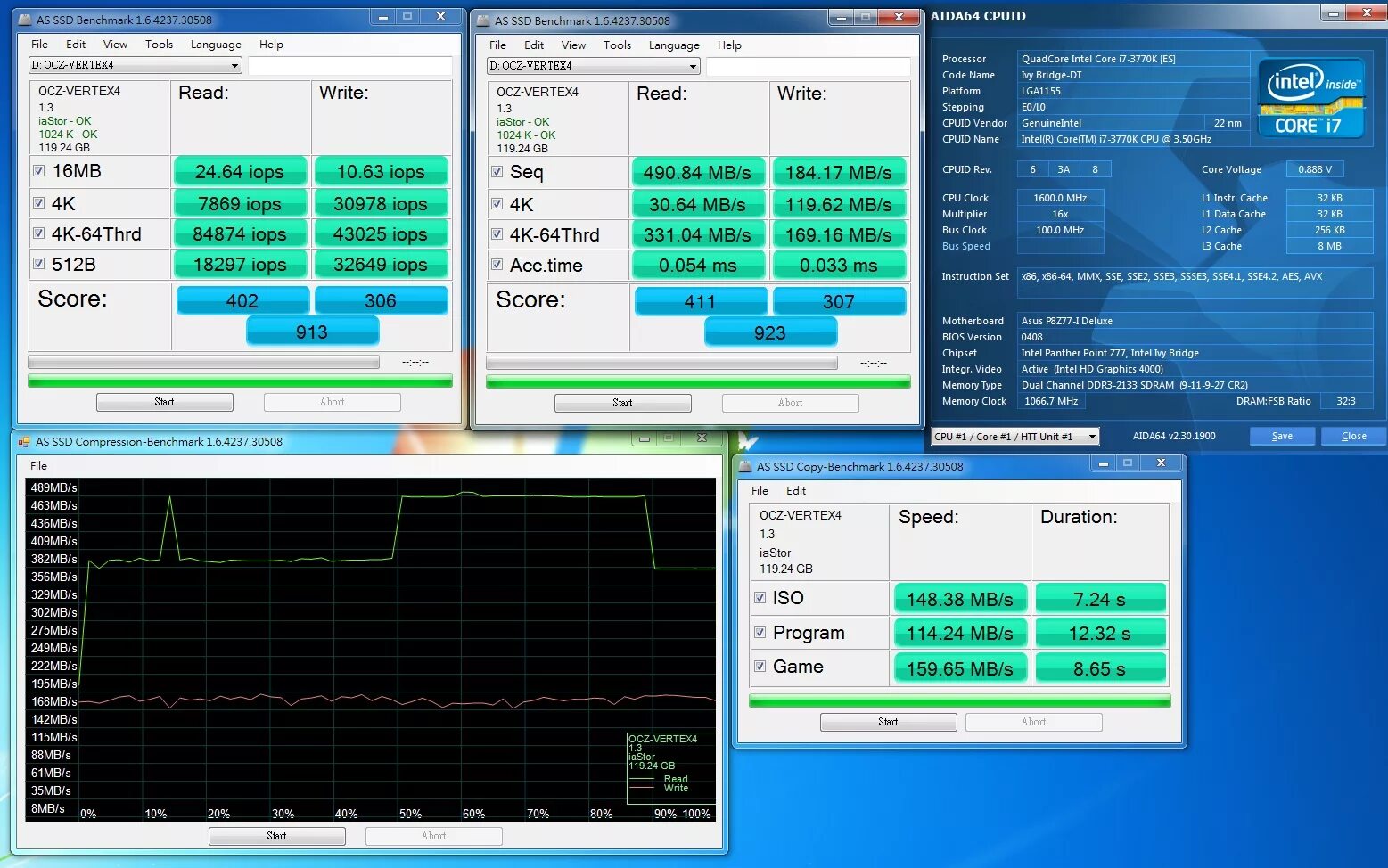Click the Intel Core i7 logo in AIDA64
The image size is (1388, 868).
coord(1310,100)
